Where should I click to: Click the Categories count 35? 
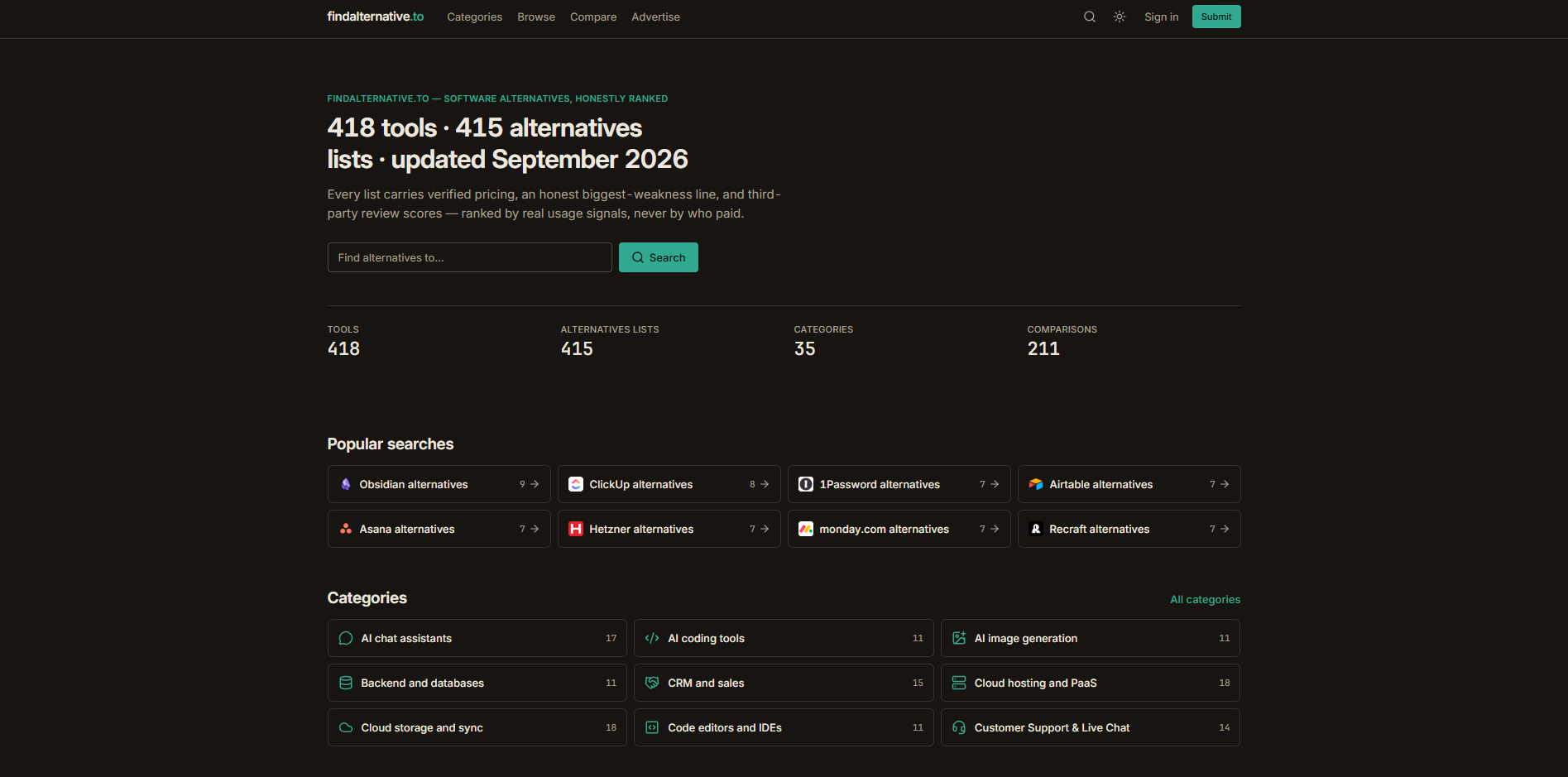pyautogui.click(x=804, y=349)
